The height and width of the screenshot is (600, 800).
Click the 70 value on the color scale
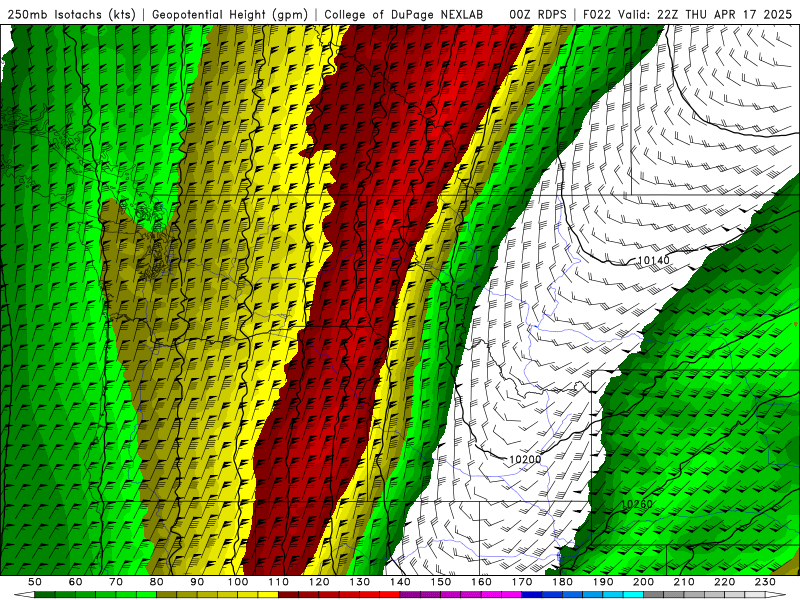tap(116, 582)
